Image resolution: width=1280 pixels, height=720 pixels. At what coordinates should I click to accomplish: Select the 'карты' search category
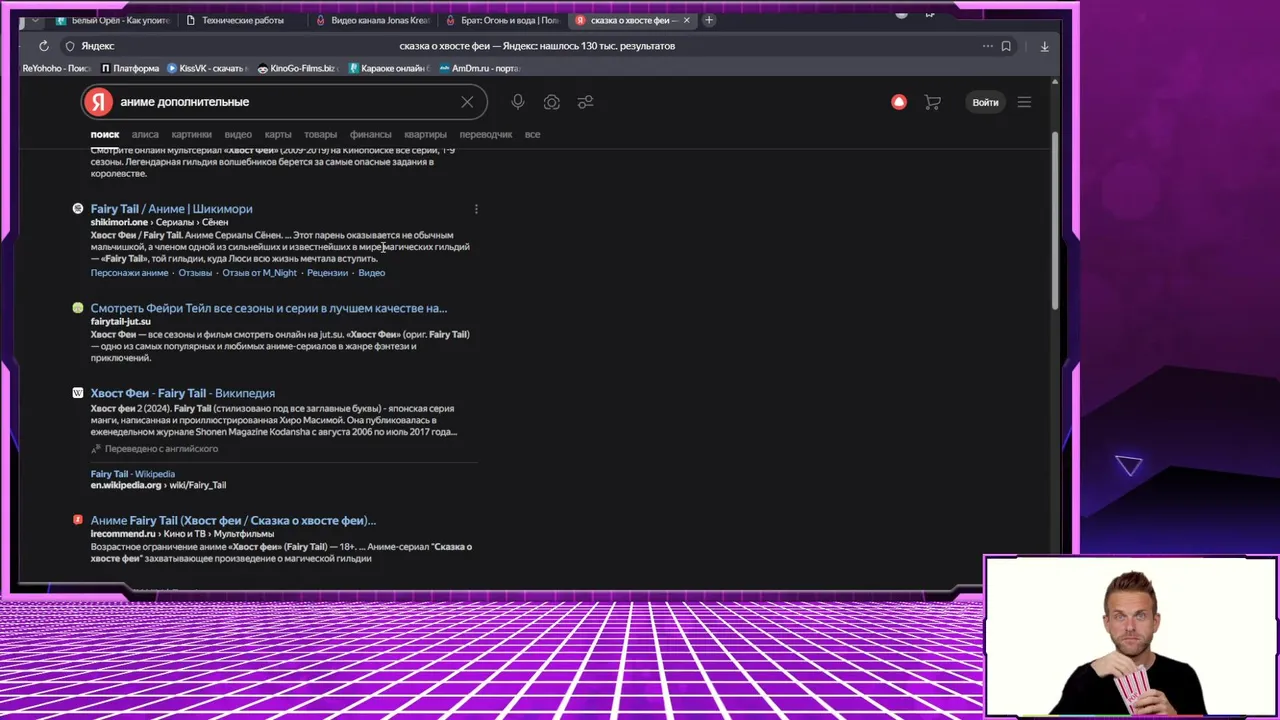[x=278, y=134]
